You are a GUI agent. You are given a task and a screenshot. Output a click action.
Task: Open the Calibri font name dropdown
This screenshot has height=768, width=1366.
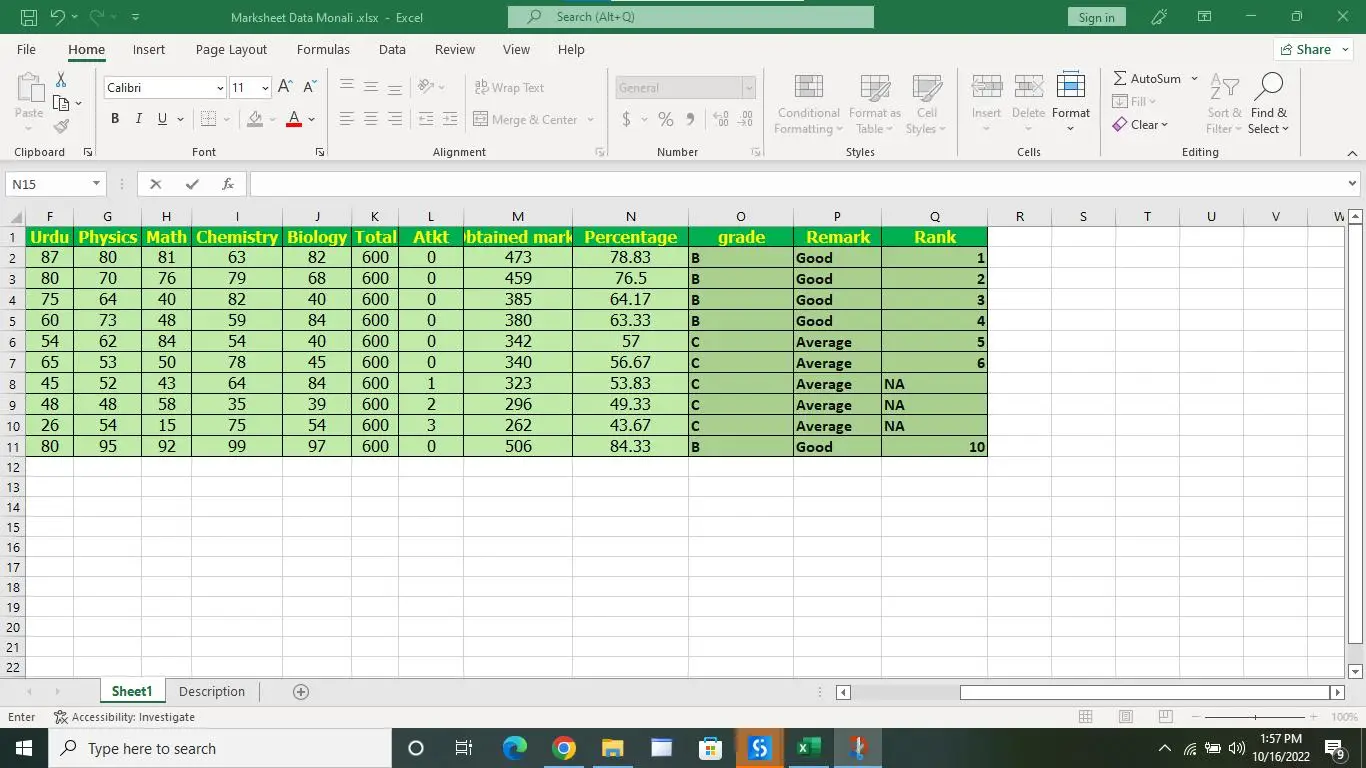(220, 88)
